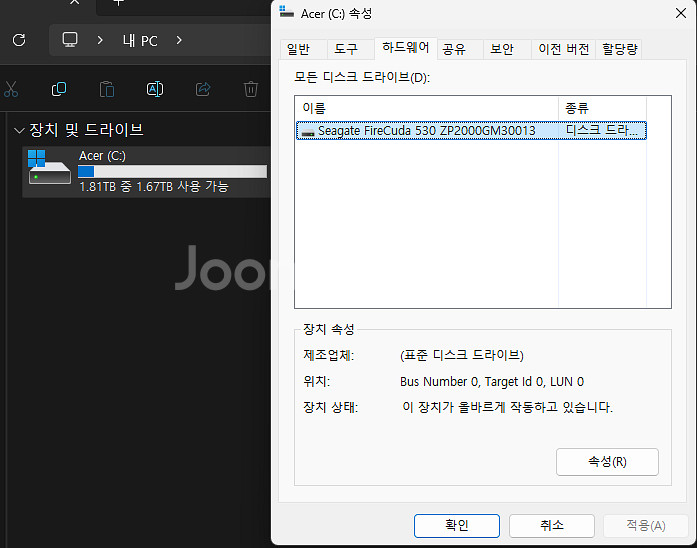Click the copy icon in the toolbar
The width and height of the screenshot is (697, 548).
(x=59, y=89)
